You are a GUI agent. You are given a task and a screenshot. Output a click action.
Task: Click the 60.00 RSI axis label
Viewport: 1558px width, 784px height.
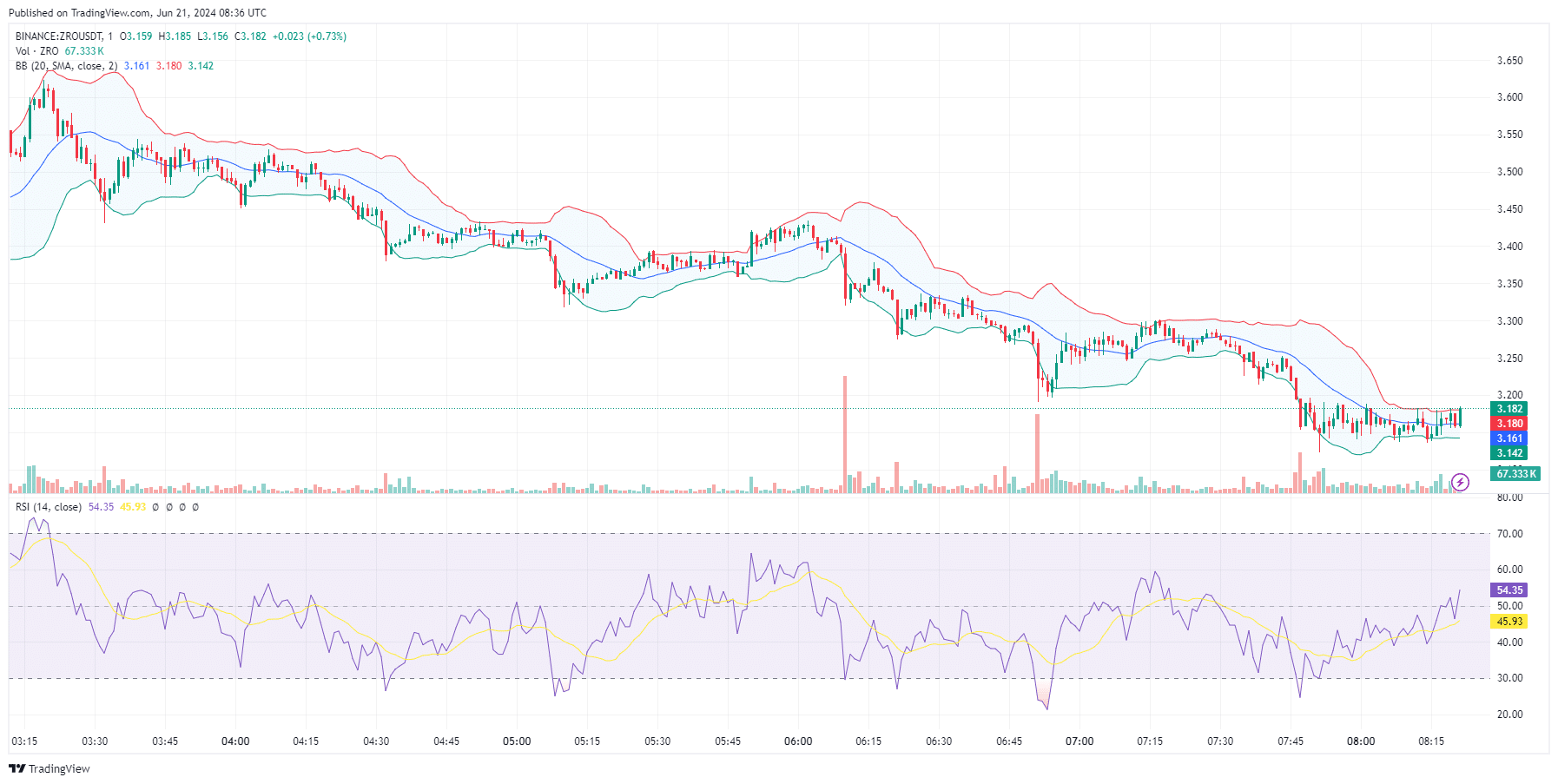(1509, 570)
